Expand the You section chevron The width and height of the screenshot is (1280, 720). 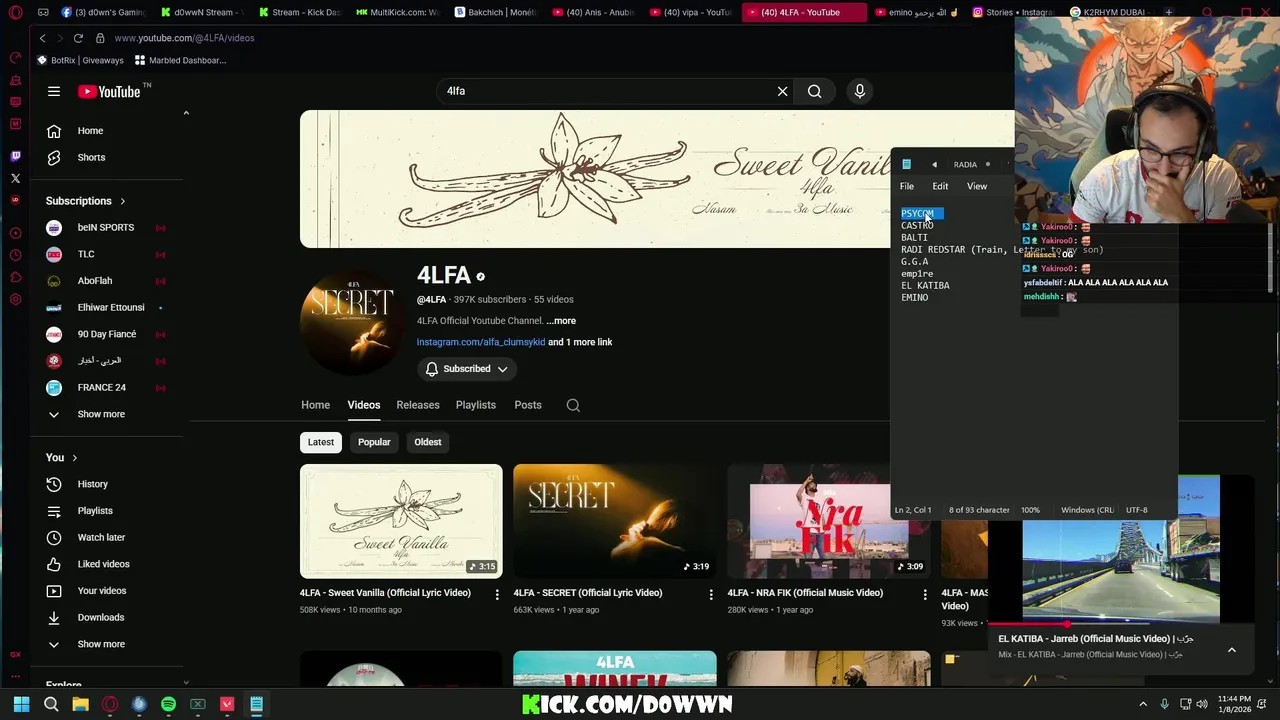coord(74,458)
